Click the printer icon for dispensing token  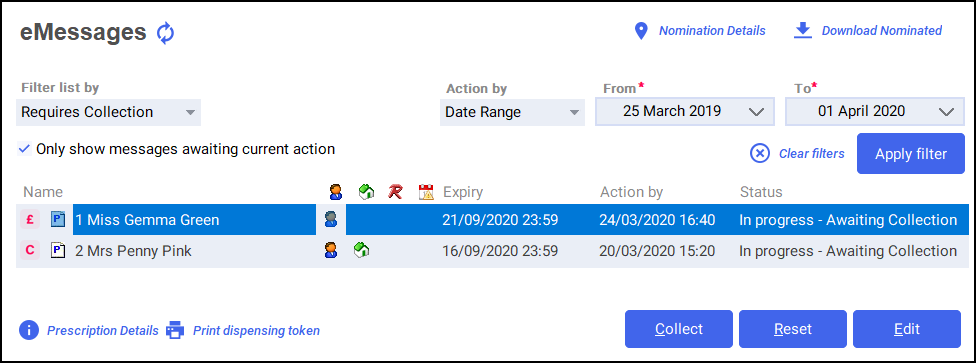pyautogui.click(x=176, y=330)
